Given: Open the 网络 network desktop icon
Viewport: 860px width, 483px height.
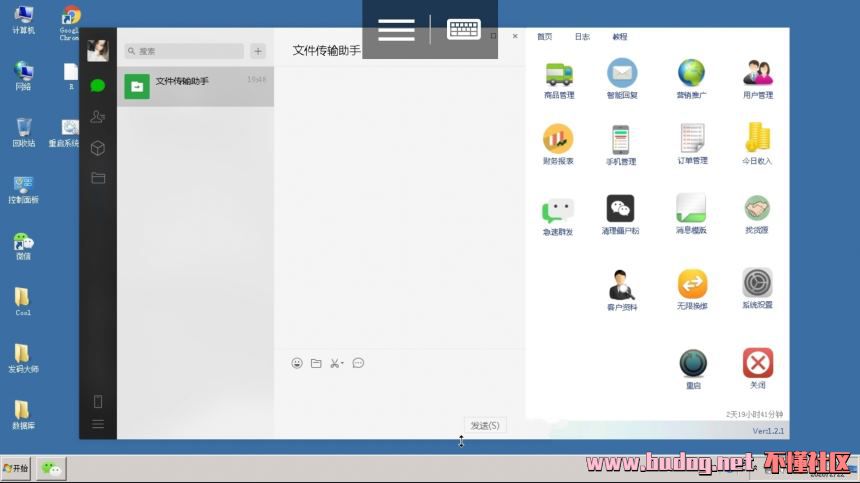Looking at the screenshot, I should point(23,76).
